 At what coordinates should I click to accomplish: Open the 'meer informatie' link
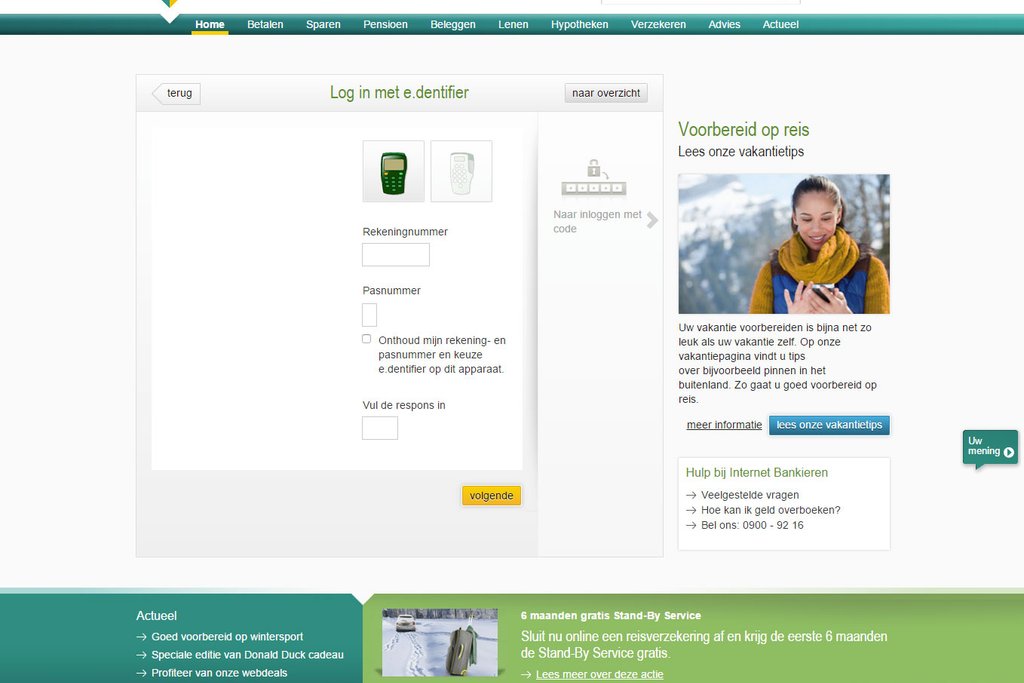(x=724, y=425)
